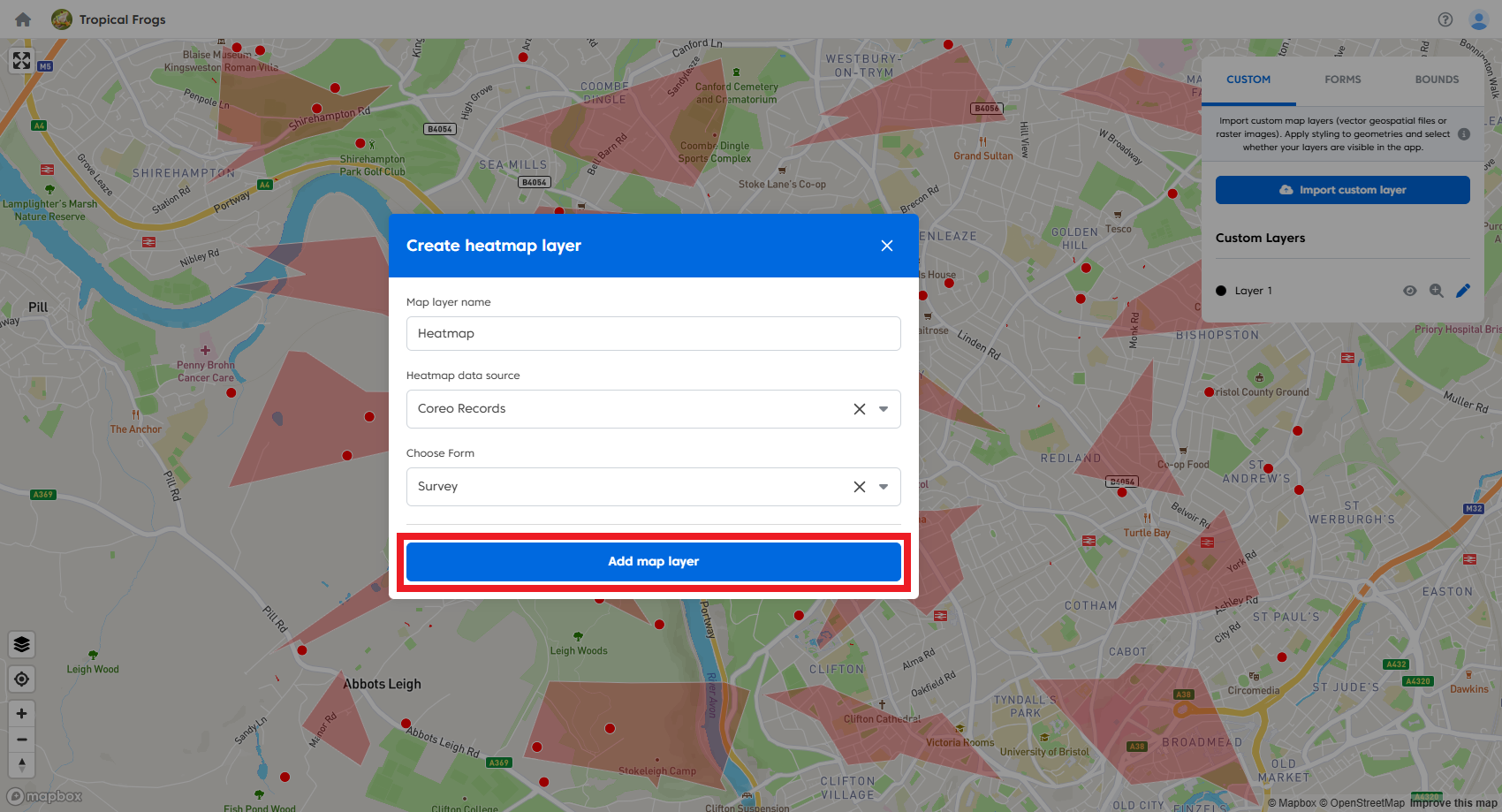Click Improve this map link
This screenshot has height=812, width=1502.
pos(1453,803)
